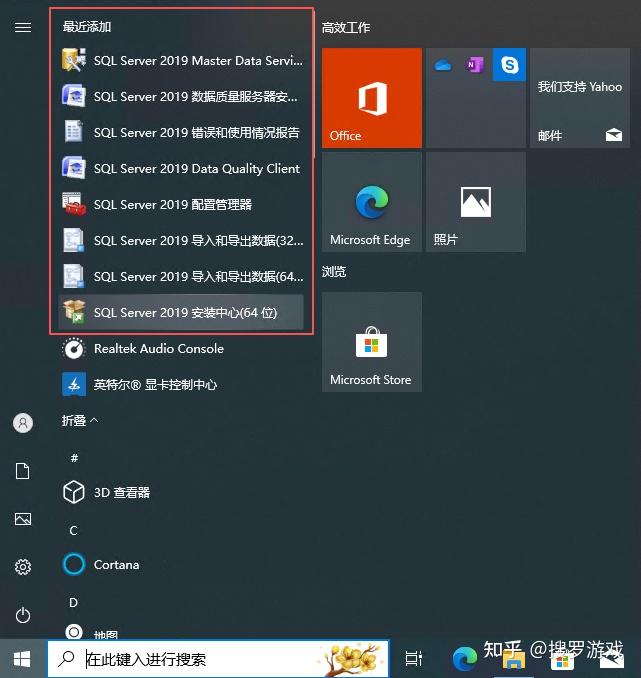
Task: Open the Skype tile
Action: point(510,64)
